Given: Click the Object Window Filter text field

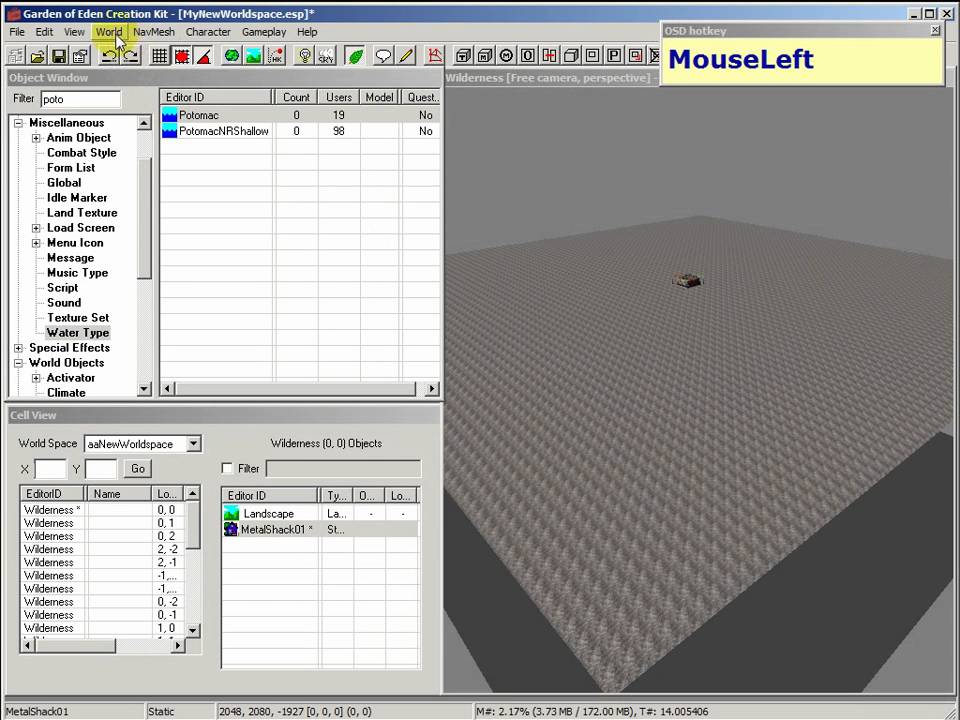Looking at the screenshot, I should click(81, 99).
